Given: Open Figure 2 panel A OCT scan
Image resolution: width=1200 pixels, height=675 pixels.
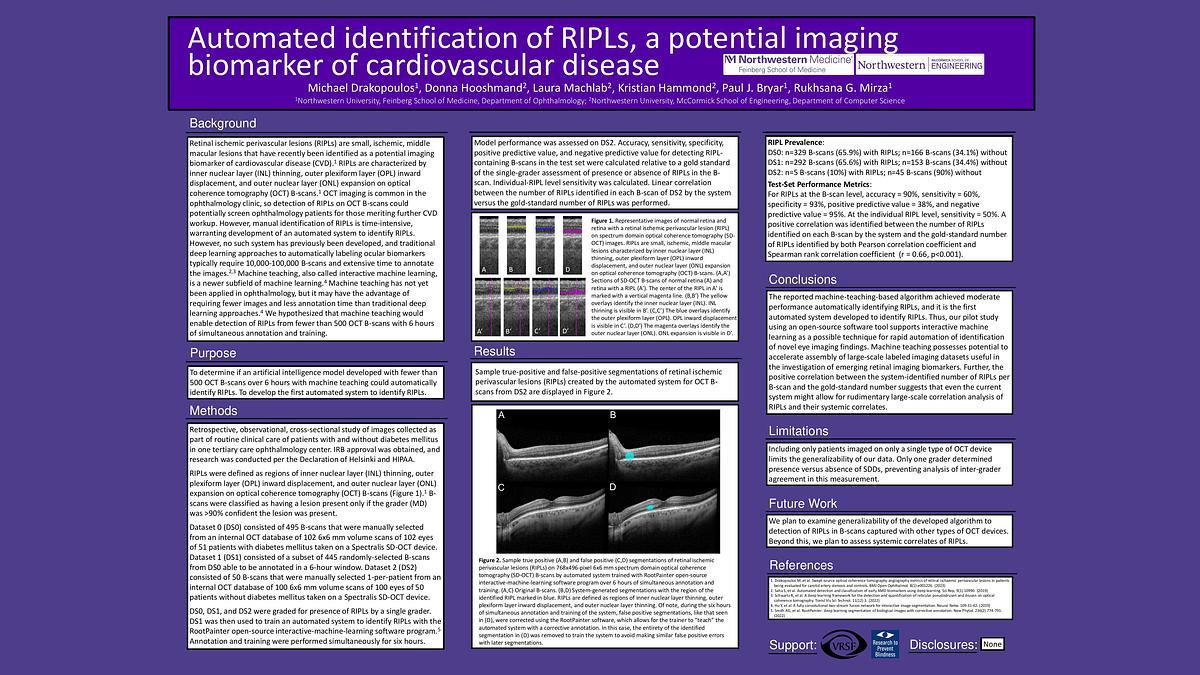Looking at the screenshot, I should click(551, 443).
